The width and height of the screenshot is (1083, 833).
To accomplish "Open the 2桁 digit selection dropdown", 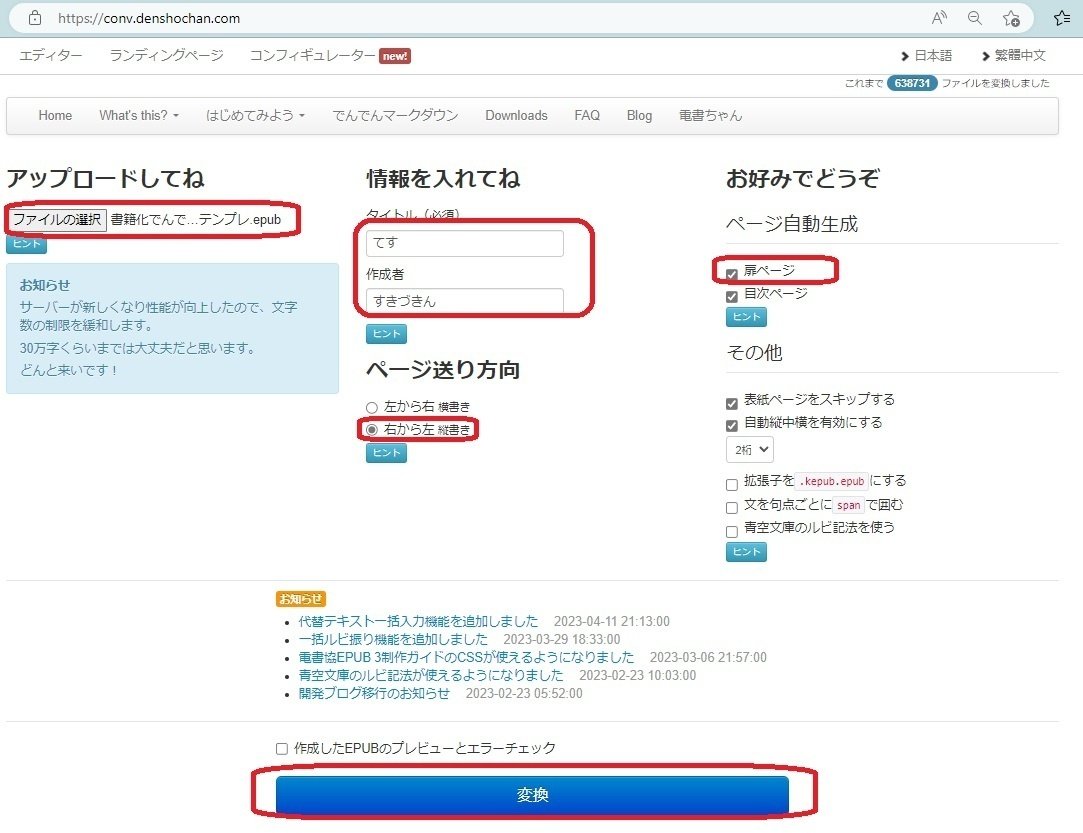I will click(749, 449).
